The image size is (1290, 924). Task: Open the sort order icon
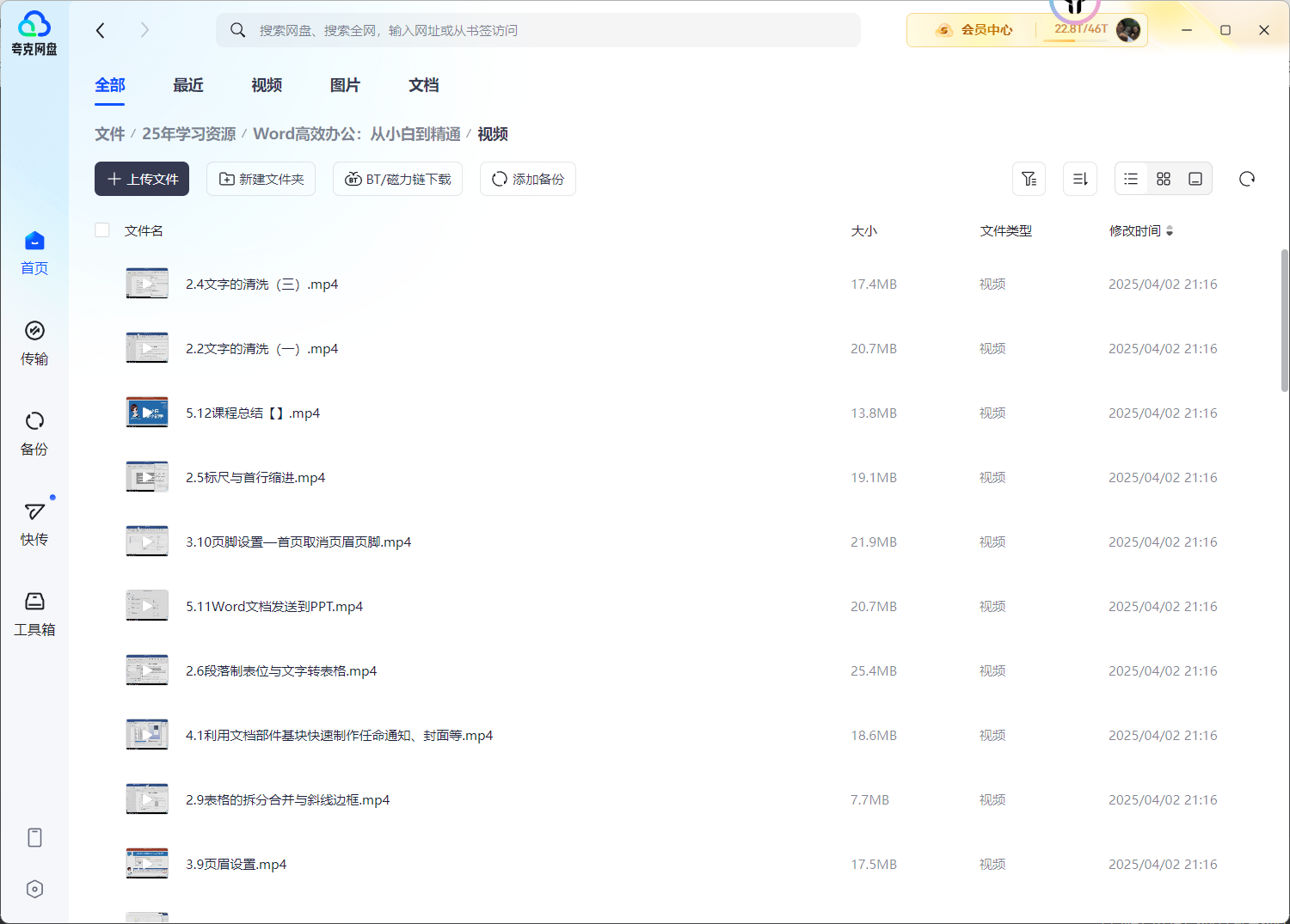1080,179
